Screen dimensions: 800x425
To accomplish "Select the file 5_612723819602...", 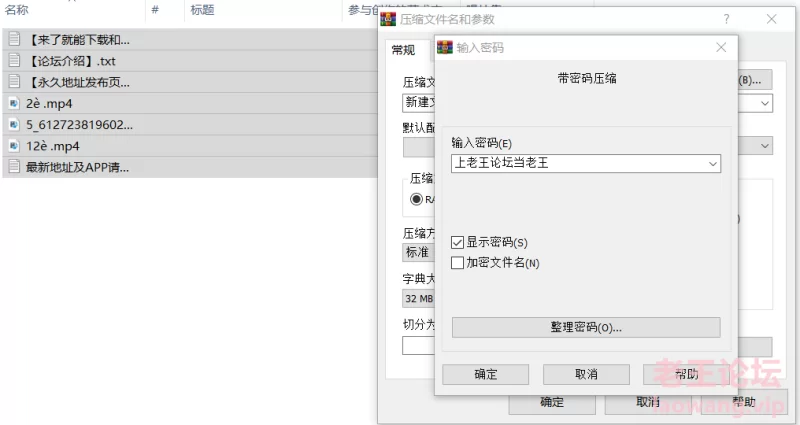I will (190, 124).
